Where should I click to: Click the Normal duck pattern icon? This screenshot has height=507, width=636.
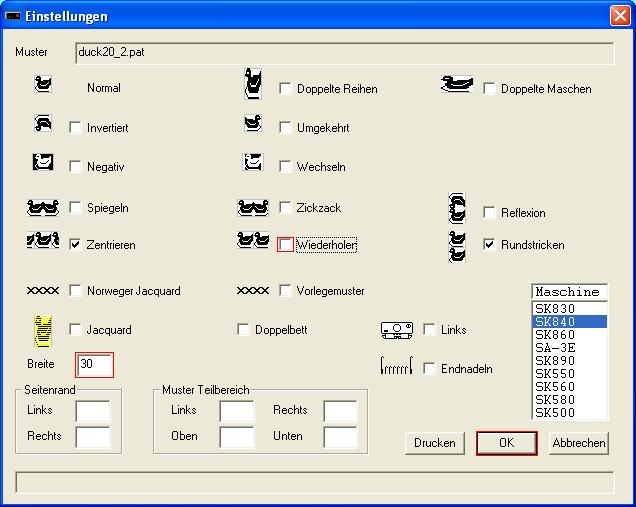tap(43, 84)
